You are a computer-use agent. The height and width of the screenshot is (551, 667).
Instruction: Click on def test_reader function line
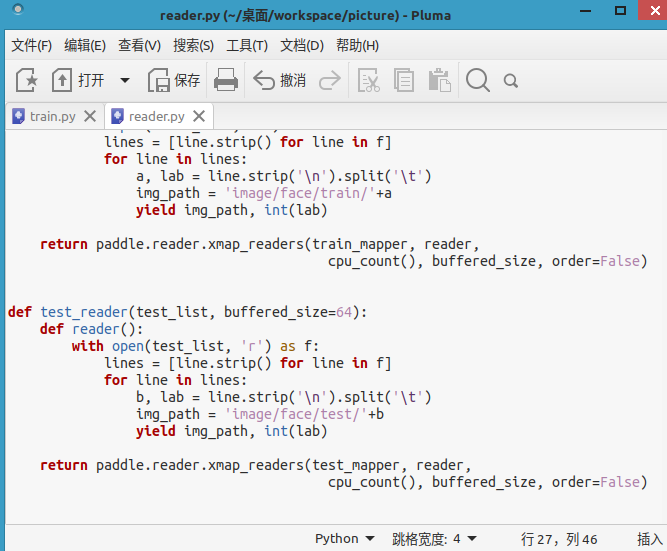pos(188,312)
